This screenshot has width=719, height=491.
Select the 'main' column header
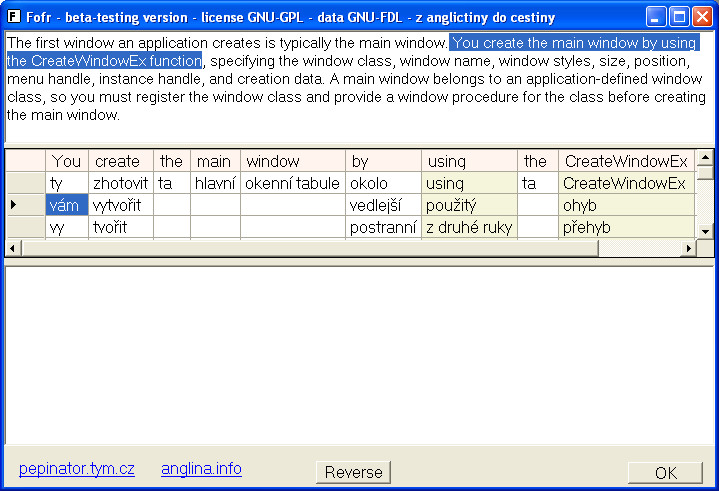[x=216, y=161]
